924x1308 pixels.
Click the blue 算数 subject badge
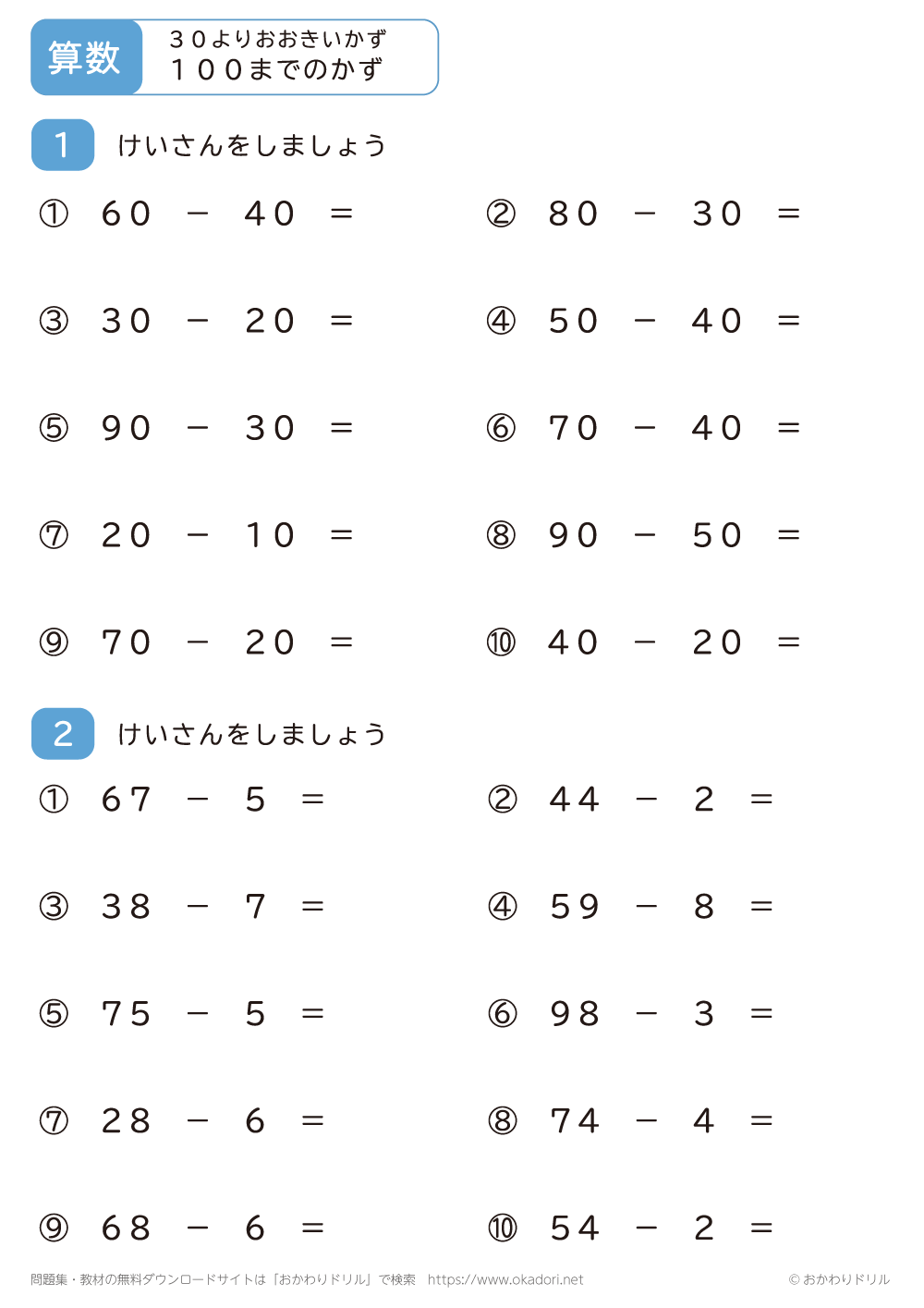(85, 57)
